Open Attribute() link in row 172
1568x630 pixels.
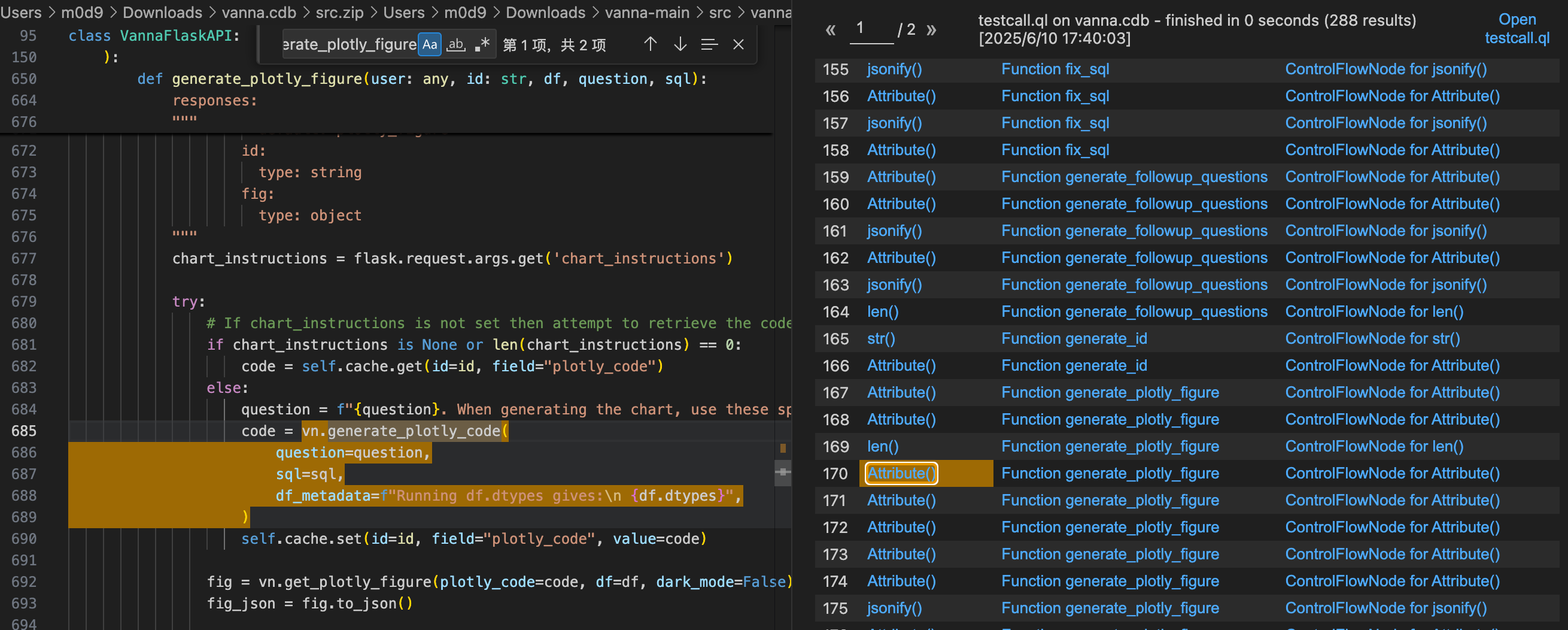901,526
